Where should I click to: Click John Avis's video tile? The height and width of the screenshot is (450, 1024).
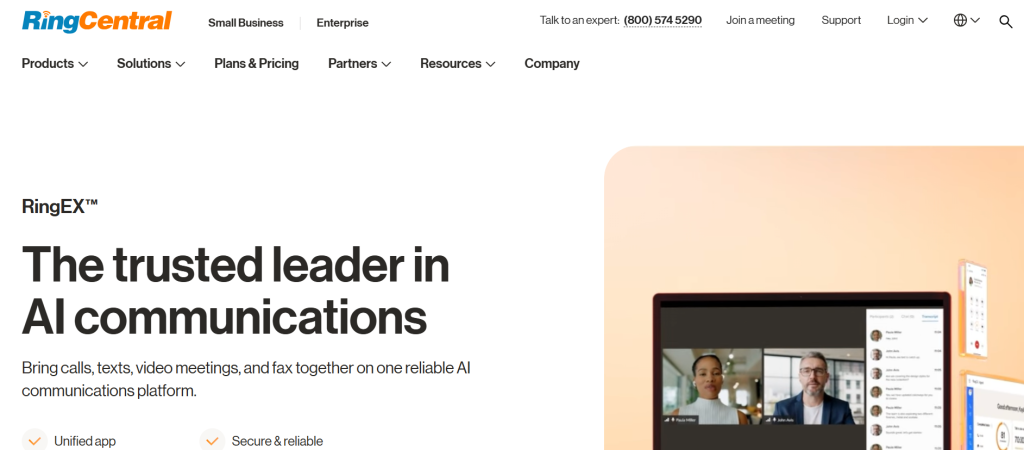[x=814, y=386]
